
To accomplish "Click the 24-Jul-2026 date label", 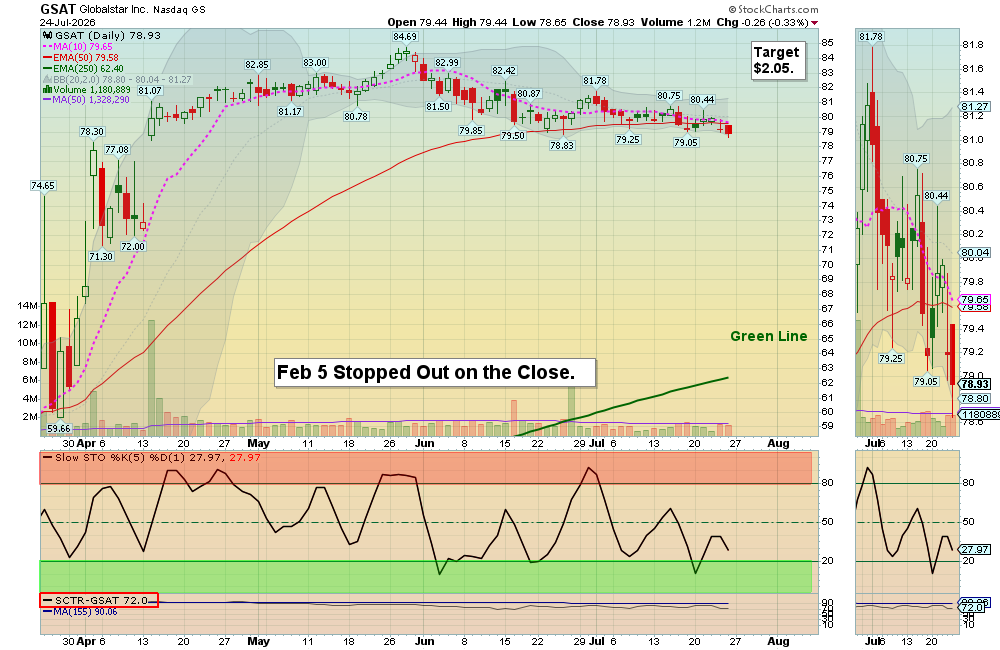I will coord(68,22).
